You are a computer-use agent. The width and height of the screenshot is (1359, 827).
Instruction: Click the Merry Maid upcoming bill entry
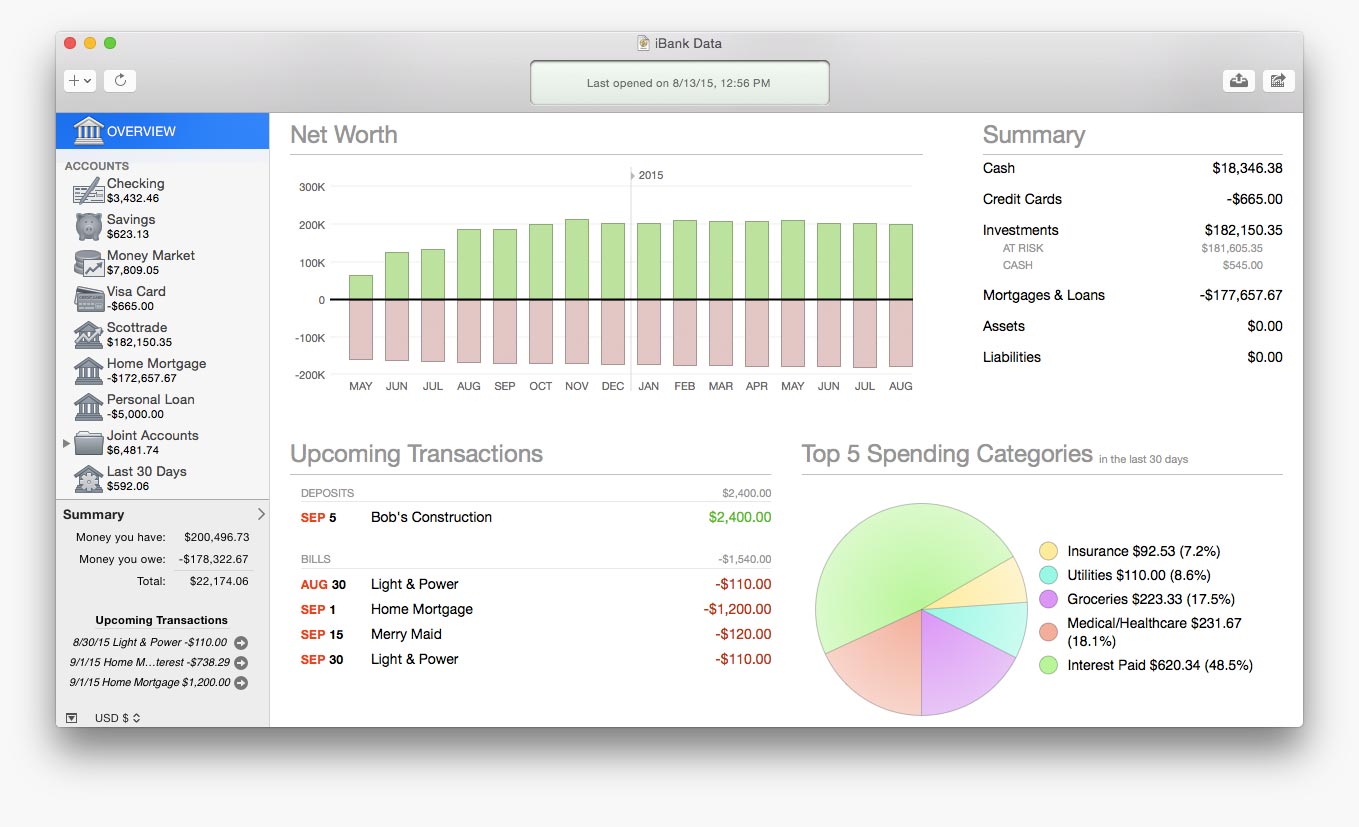[x=406, y=634]
